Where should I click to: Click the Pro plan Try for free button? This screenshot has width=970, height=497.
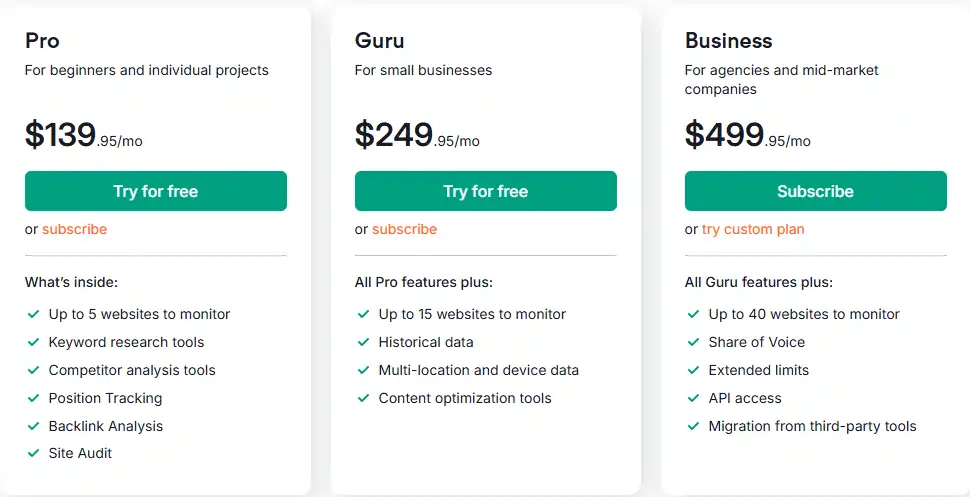(155, 191)
